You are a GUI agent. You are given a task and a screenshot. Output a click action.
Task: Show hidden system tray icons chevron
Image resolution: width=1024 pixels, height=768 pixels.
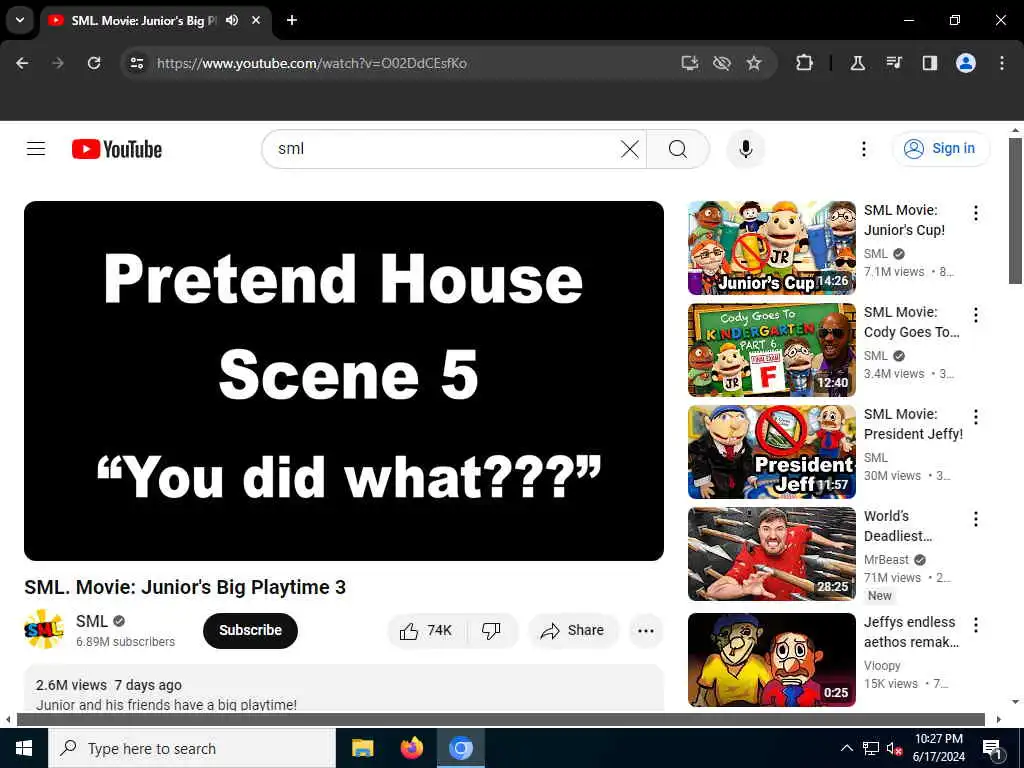click(846, 748)
